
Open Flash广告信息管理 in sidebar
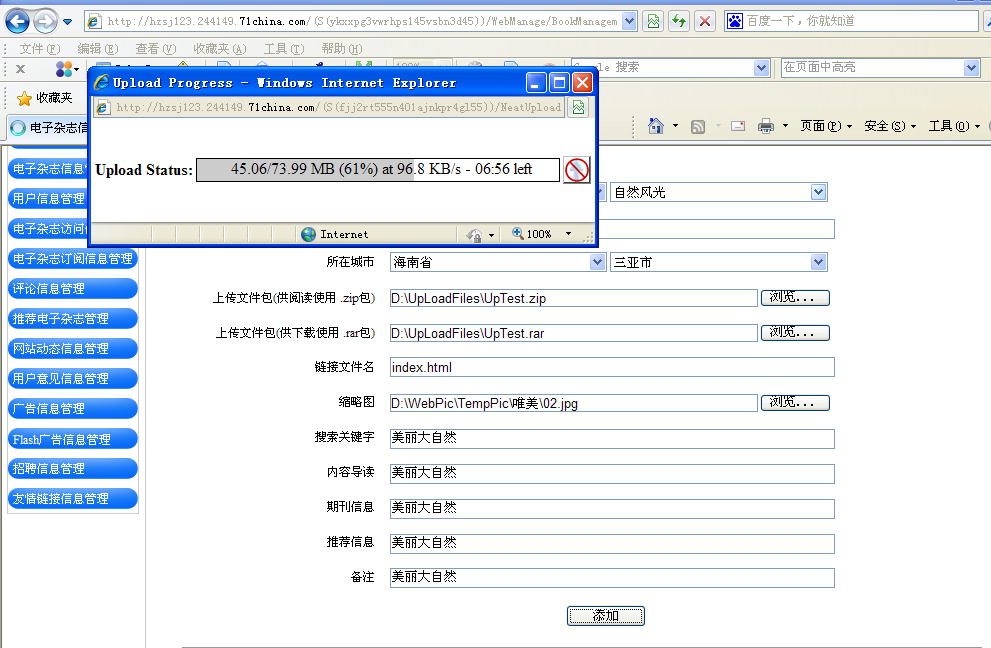73,439
